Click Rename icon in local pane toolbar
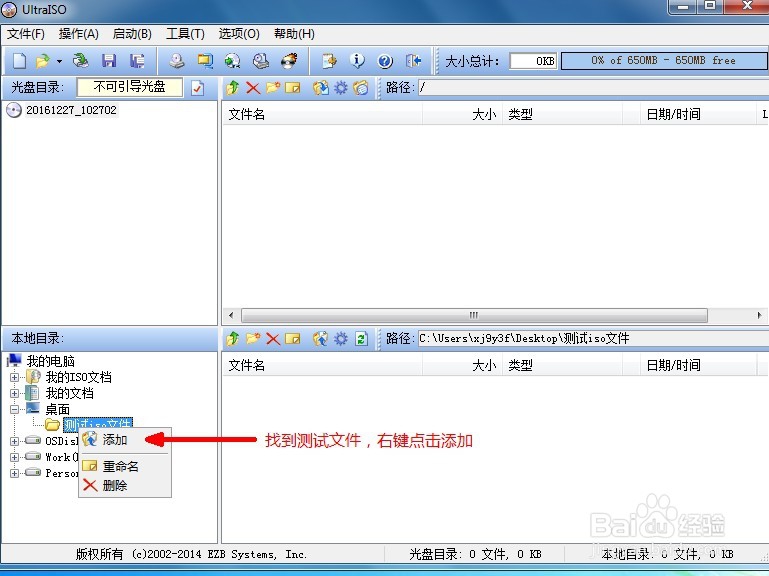 click(293, 339)
